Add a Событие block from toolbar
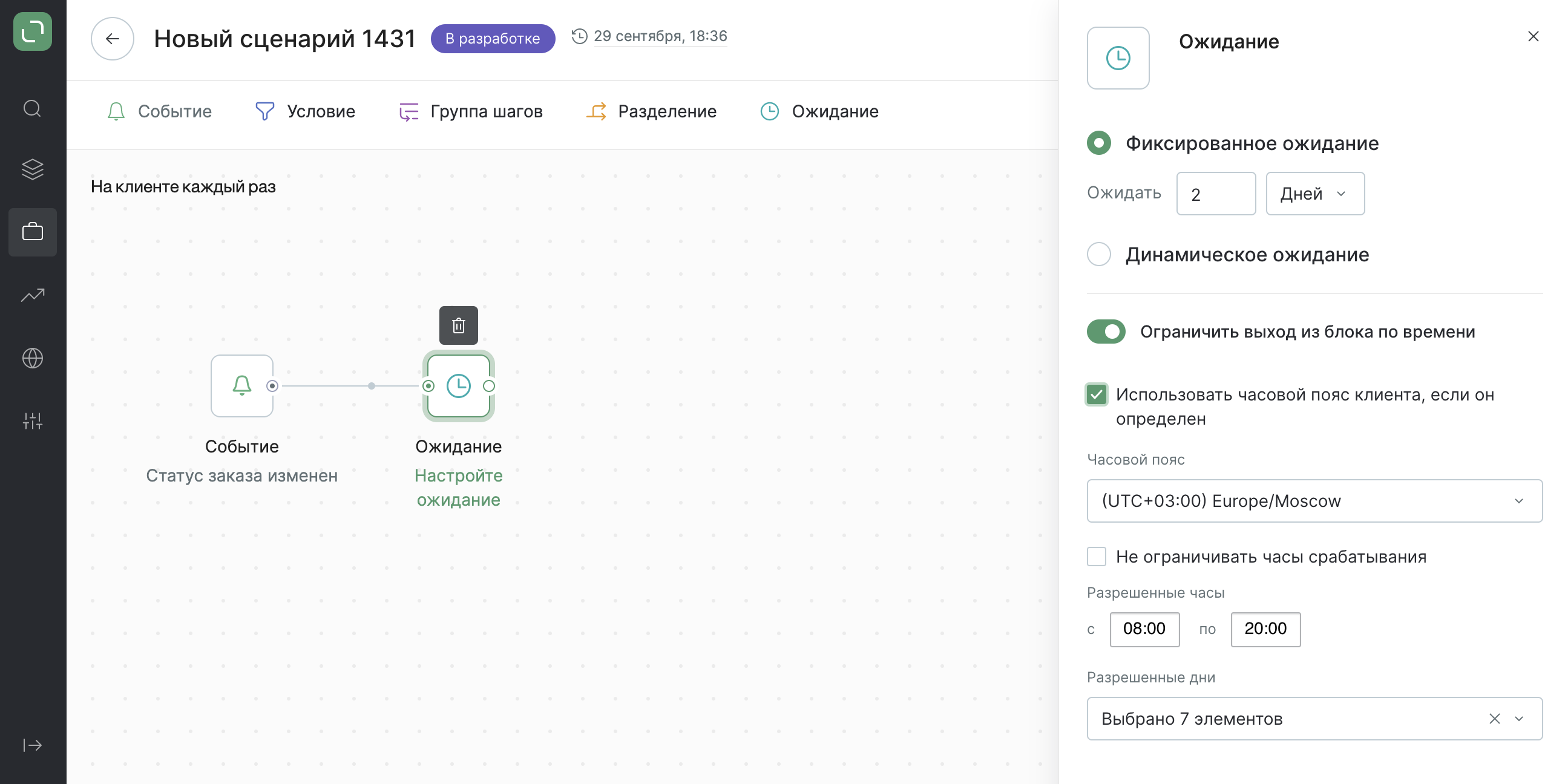 coord(160,111)
